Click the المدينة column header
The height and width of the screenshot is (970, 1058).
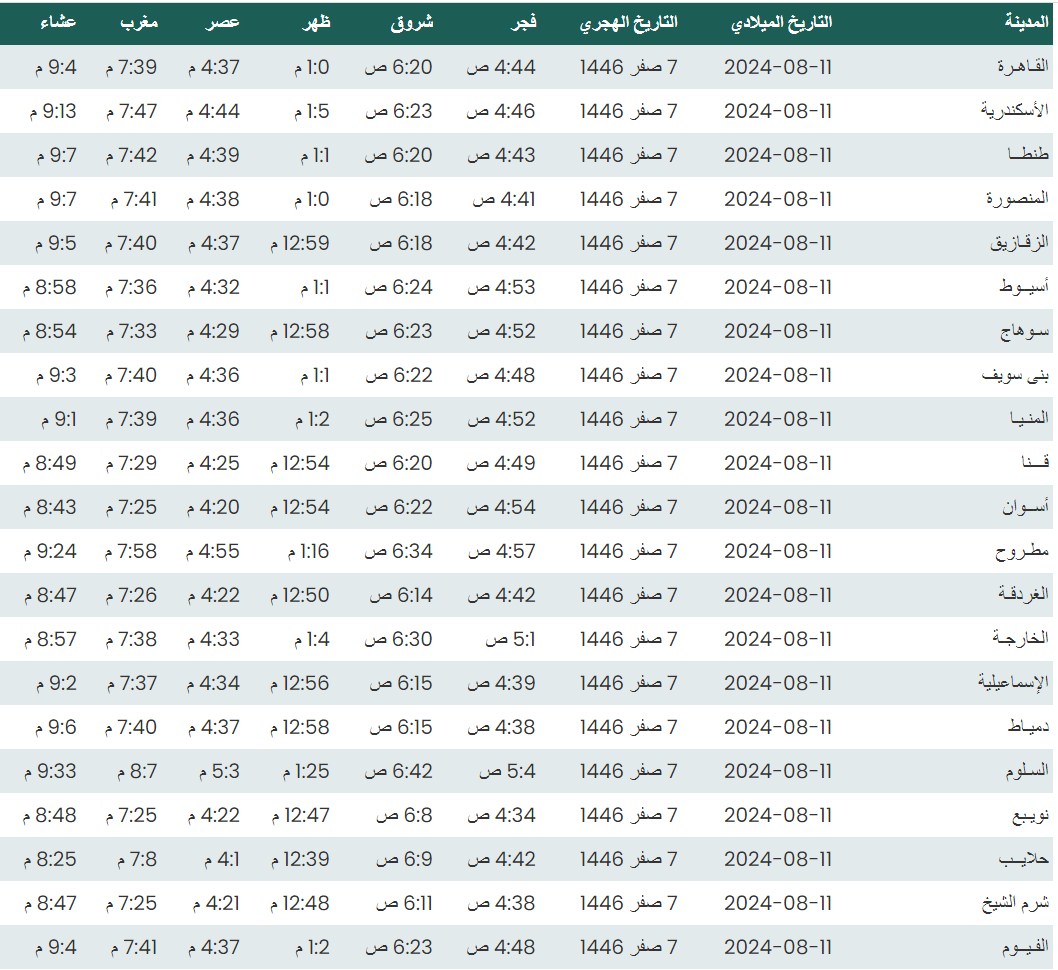pos(1027,23)
